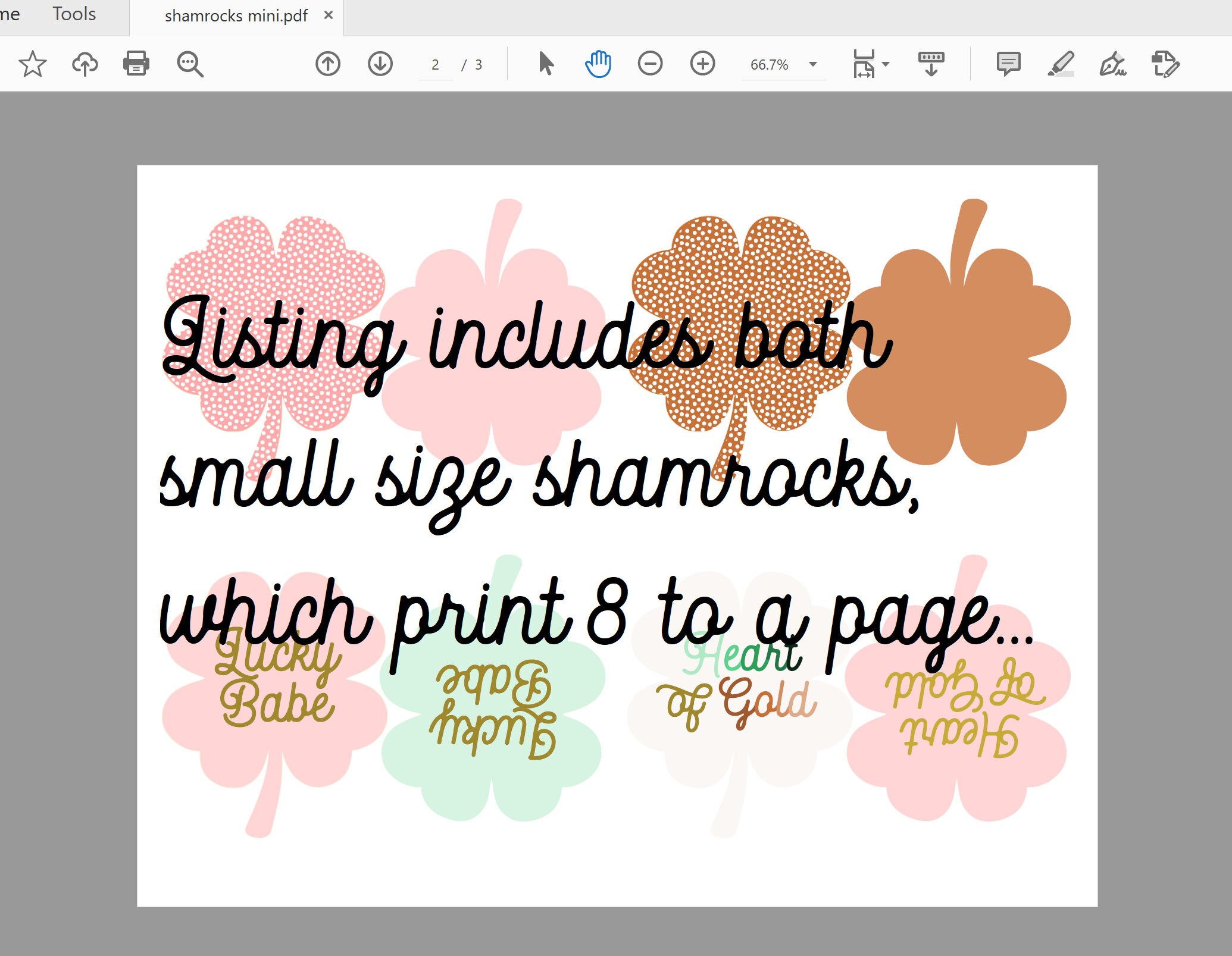Switch to the selection arrow tool
The image size is (1232, 956).
545,64
